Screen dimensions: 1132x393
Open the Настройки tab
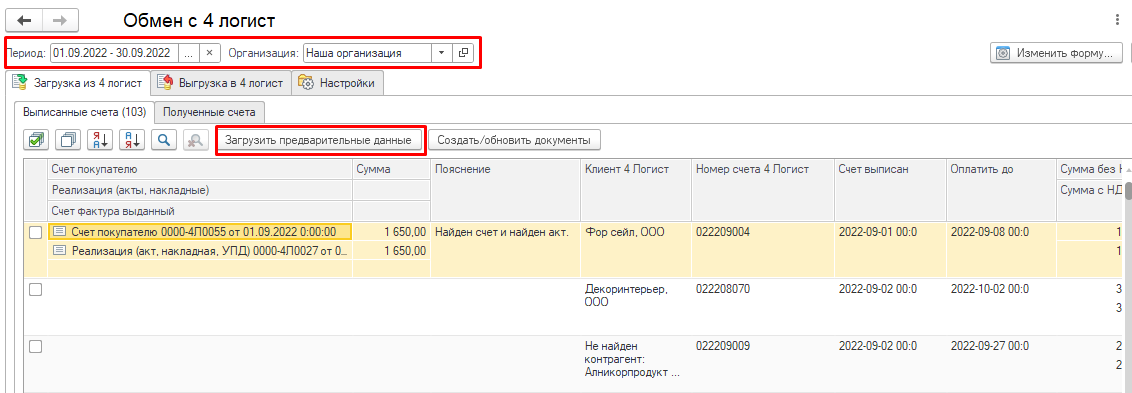(x=337, y=83)
